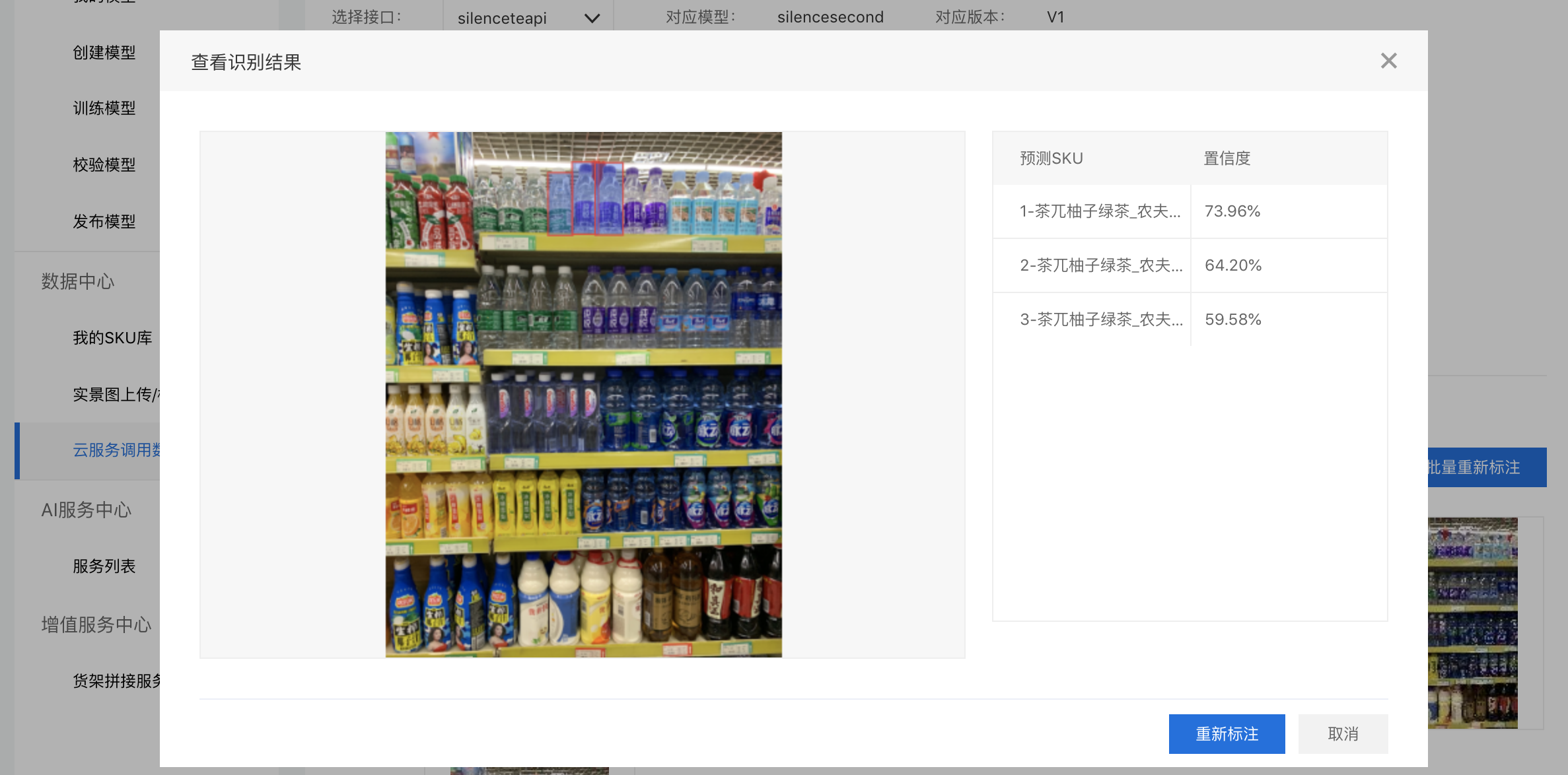Expand the 增值服务中心 sidebar section
The image size is (1568, 775).
click(96, 624)
